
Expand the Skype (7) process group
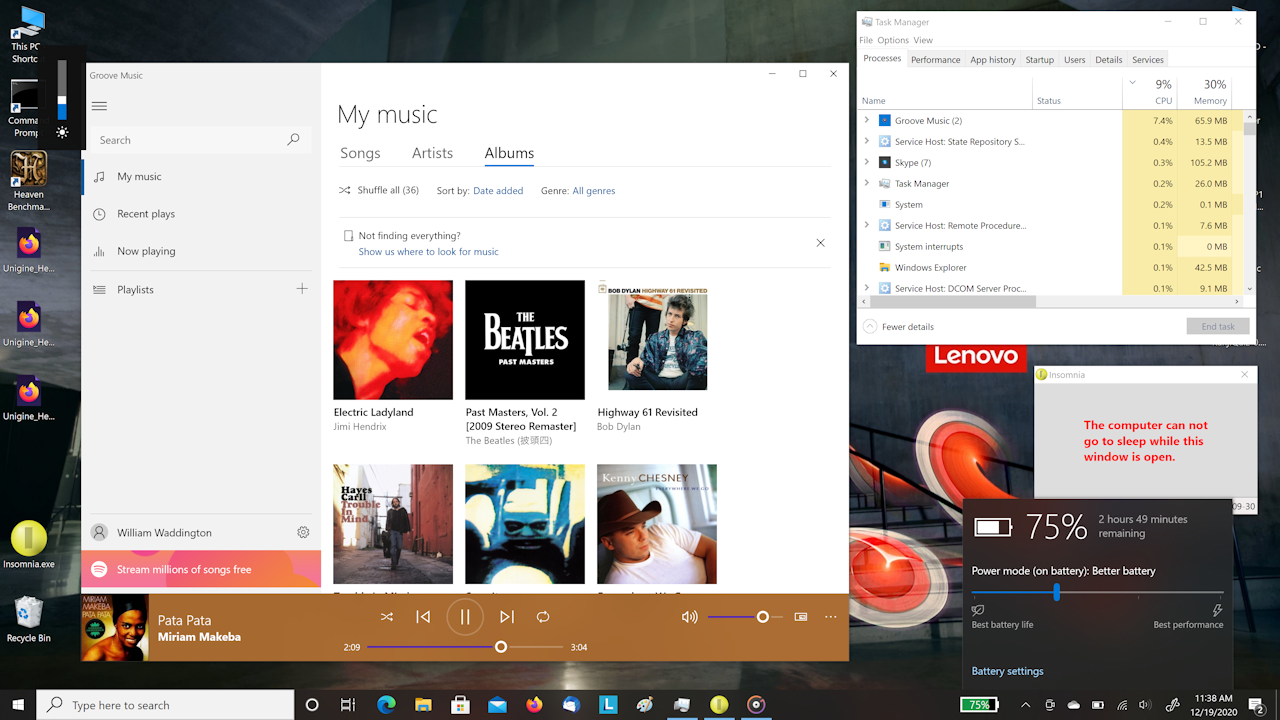pos(867,162)
